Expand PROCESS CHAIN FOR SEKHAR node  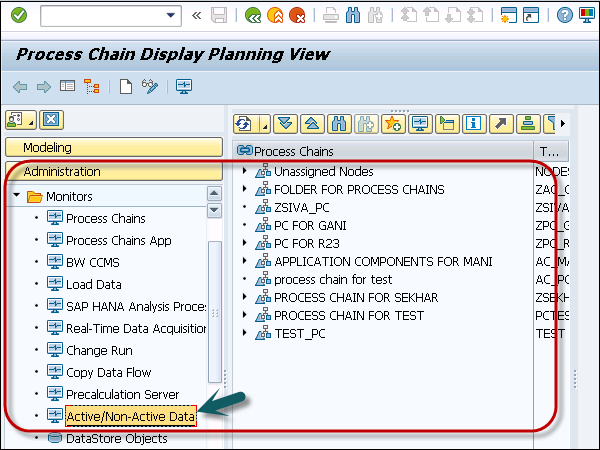coord(245,297)
